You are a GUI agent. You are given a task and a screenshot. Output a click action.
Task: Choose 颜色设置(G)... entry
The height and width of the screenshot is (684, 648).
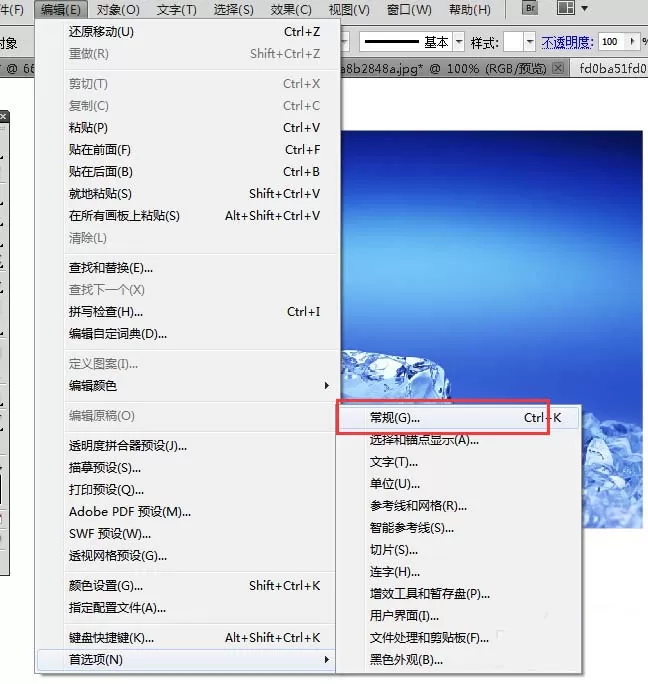click(x=188, y=586)
